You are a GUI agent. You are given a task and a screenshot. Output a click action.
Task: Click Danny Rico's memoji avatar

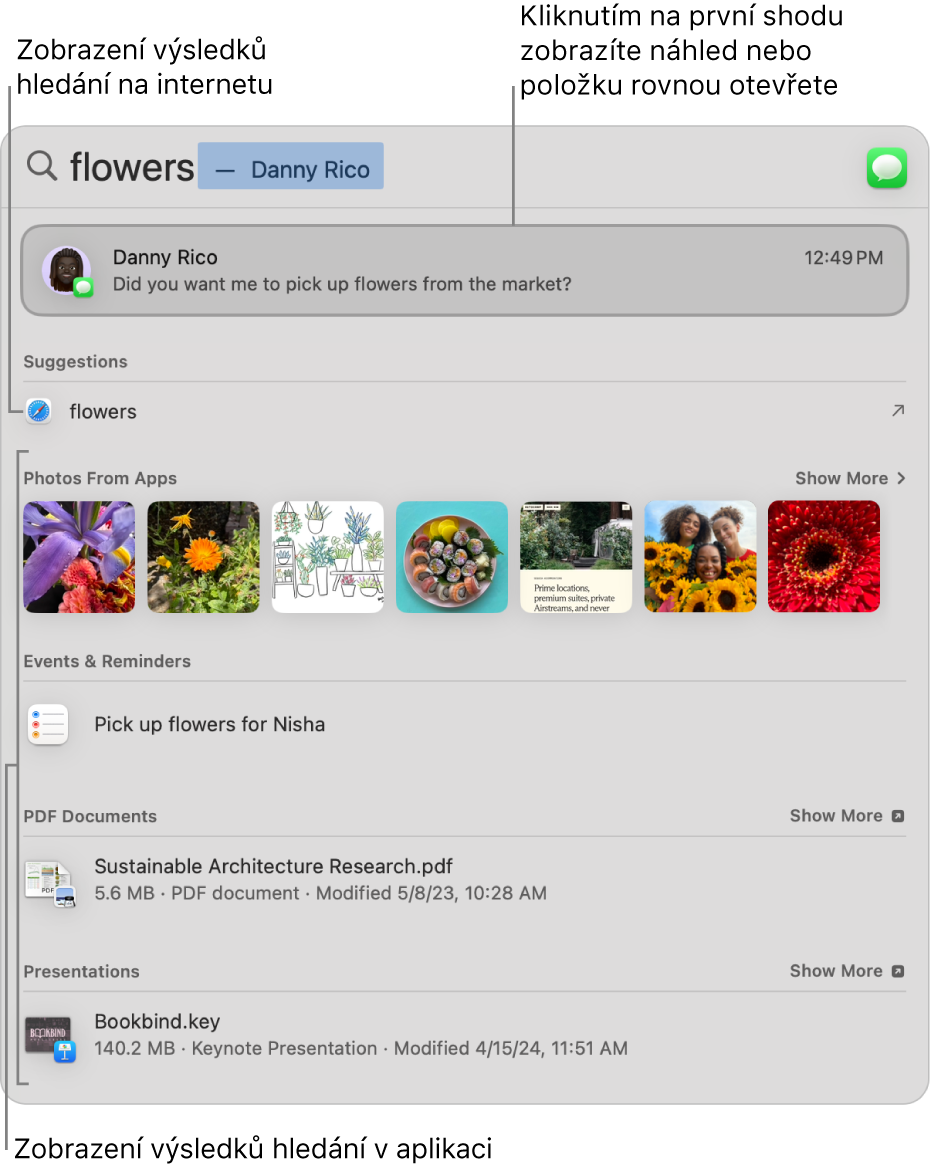[x=67, y=272]
